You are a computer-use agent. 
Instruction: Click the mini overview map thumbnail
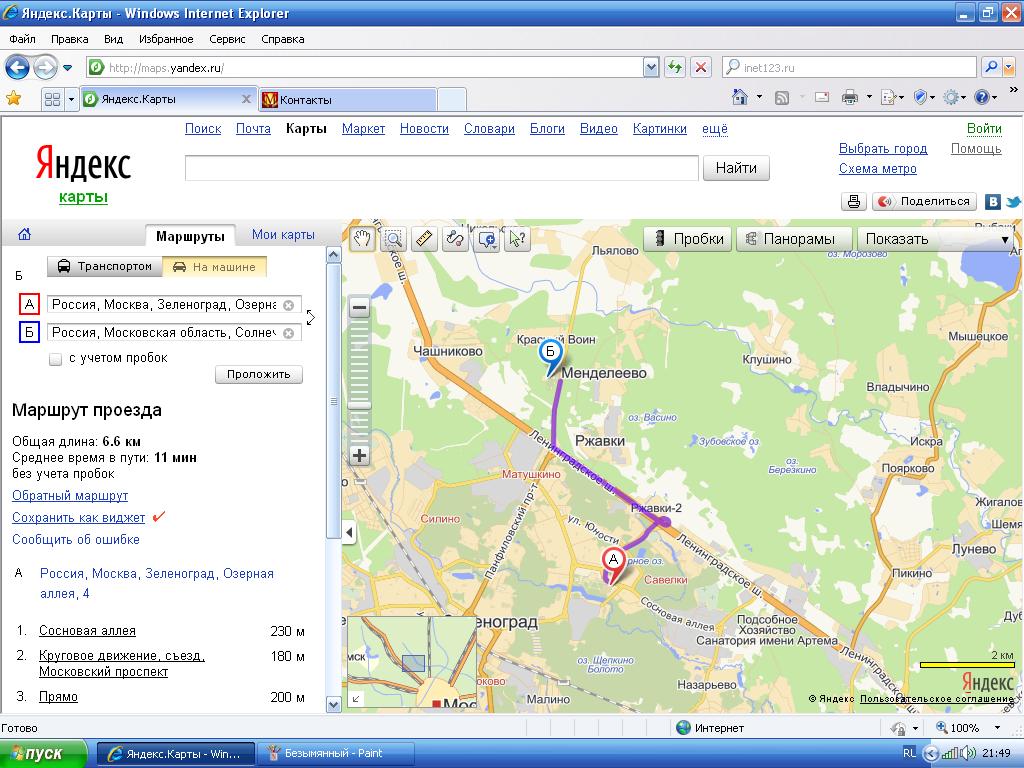pyautogui.click(x=412, y=662)
